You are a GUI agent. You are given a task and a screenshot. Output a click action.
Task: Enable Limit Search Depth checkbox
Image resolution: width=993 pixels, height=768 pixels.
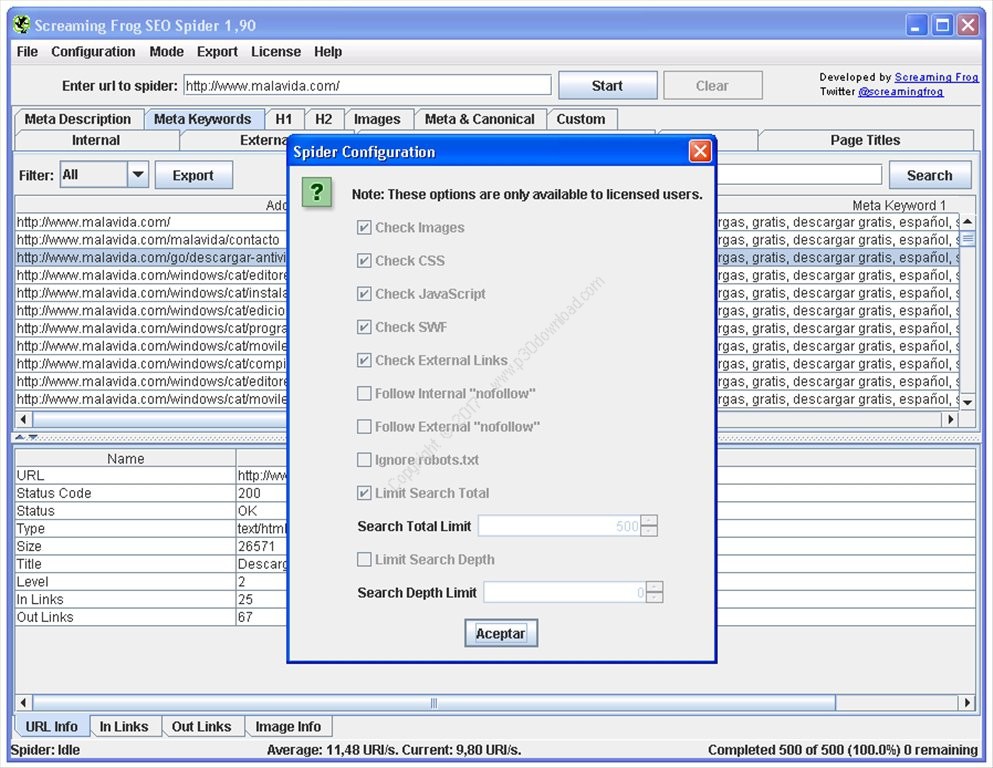tap(364, 559)
